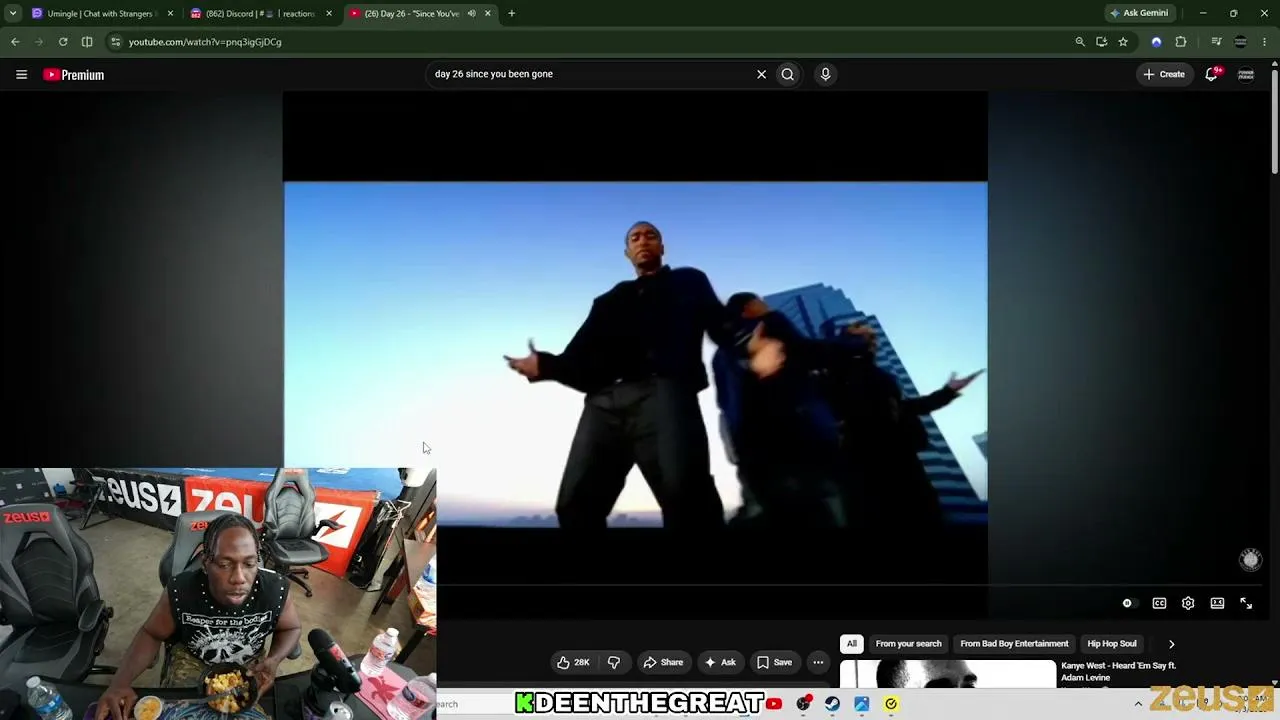Screen dimensions: 1280x720
Task: Share this video
Action: (x=663, y=662)
